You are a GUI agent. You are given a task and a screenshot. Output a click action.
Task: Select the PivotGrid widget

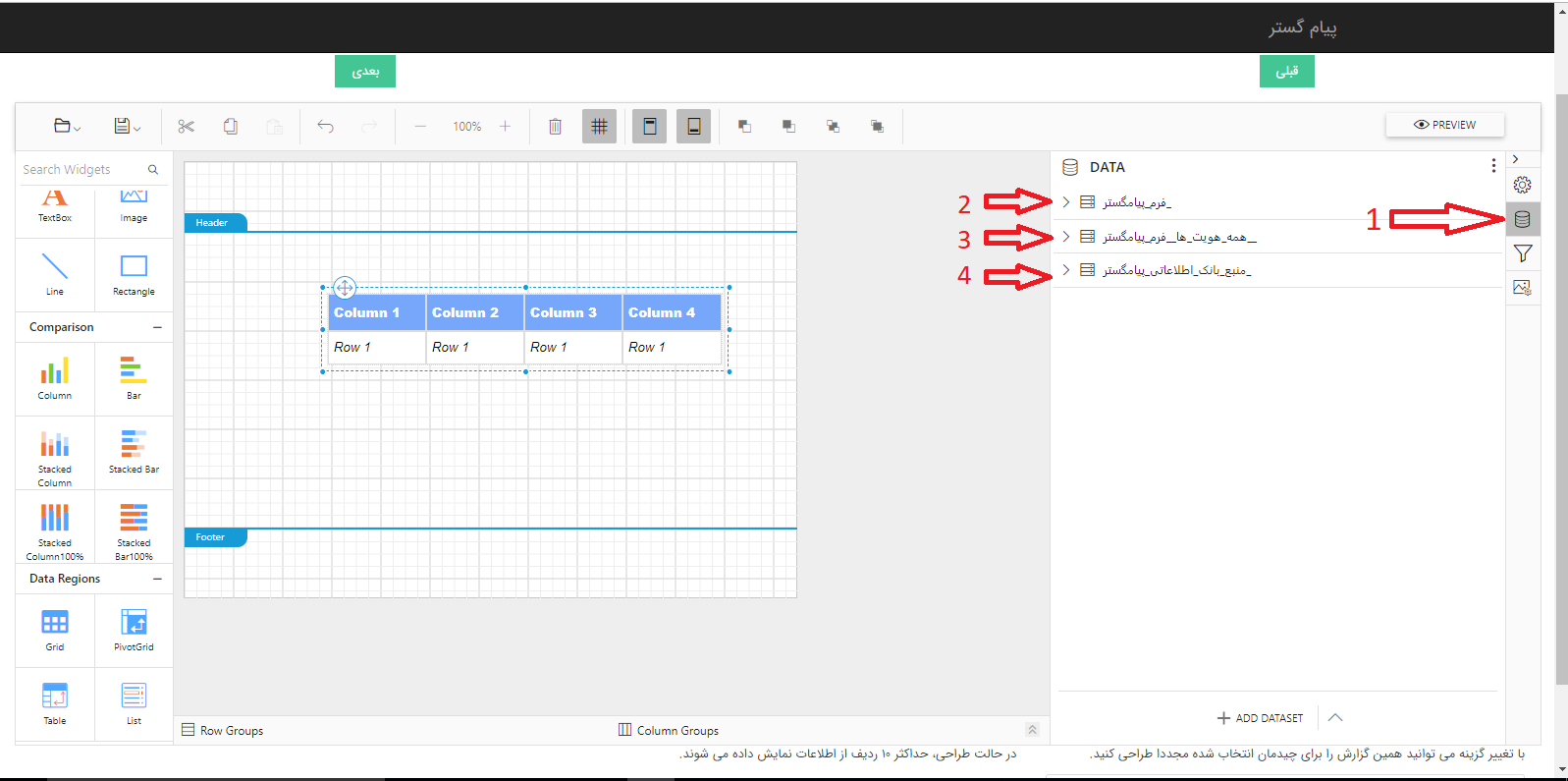134,629
